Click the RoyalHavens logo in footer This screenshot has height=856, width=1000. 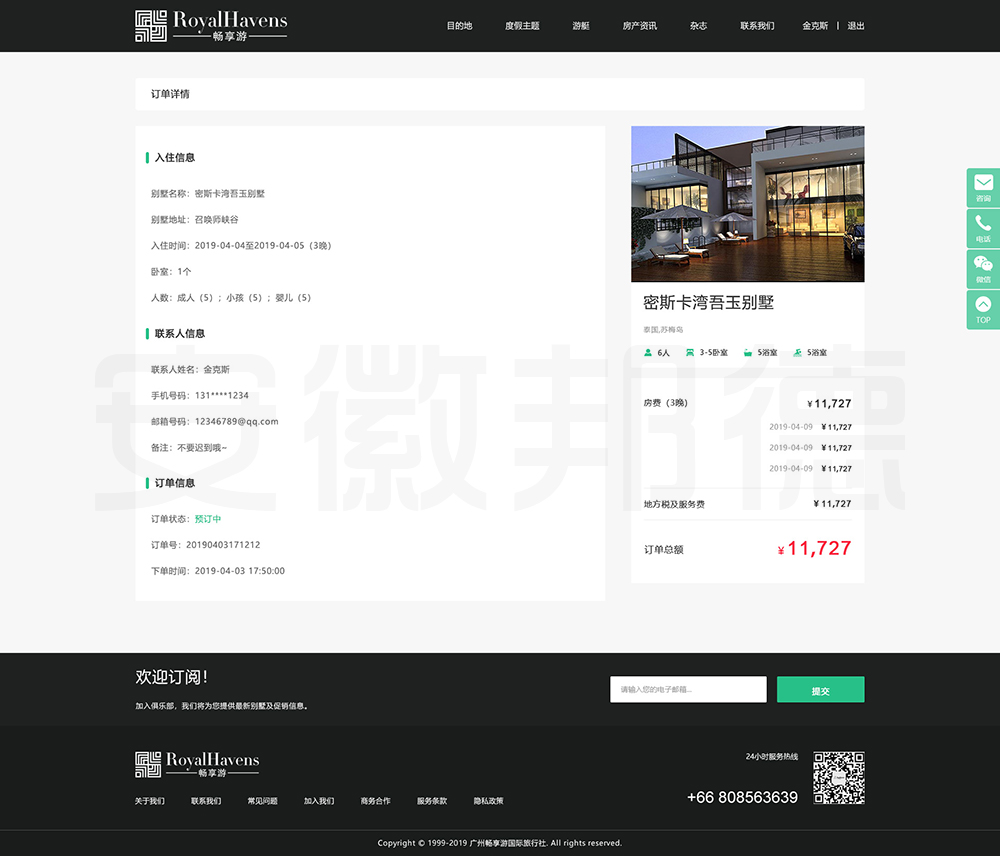click(197, 765)
